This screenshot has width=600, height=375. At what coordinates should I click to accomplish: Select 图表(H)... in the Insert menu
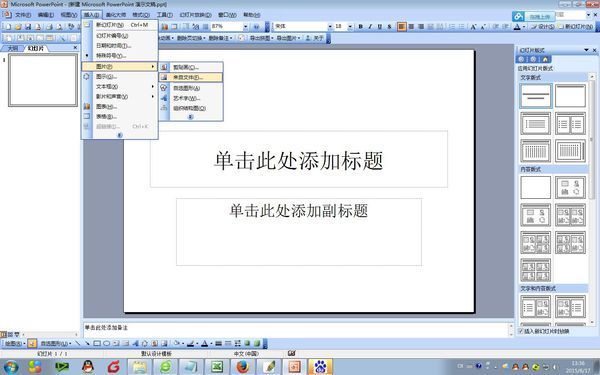(120, 106)
